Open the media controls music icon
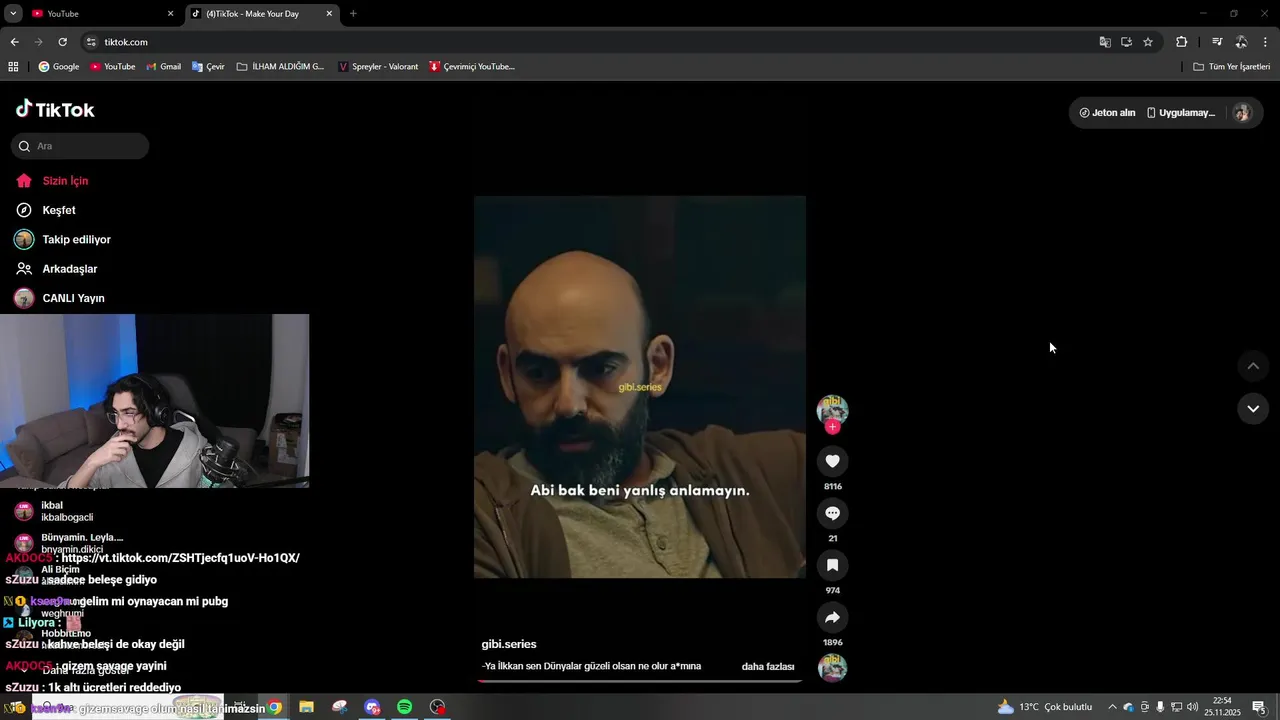Screen dimensions: 1280x720 (x=1217, y=42)
